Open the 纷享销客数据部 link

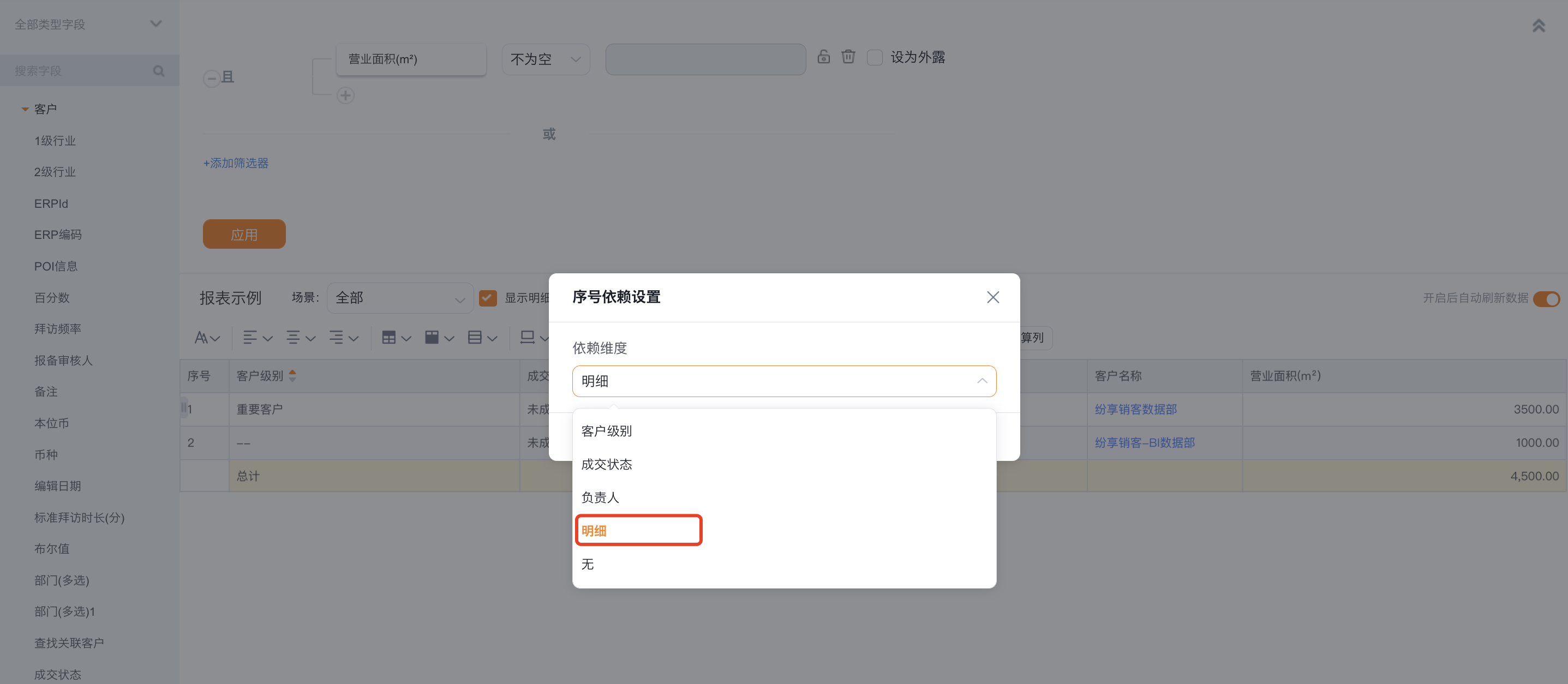[x=1135, y=410]
